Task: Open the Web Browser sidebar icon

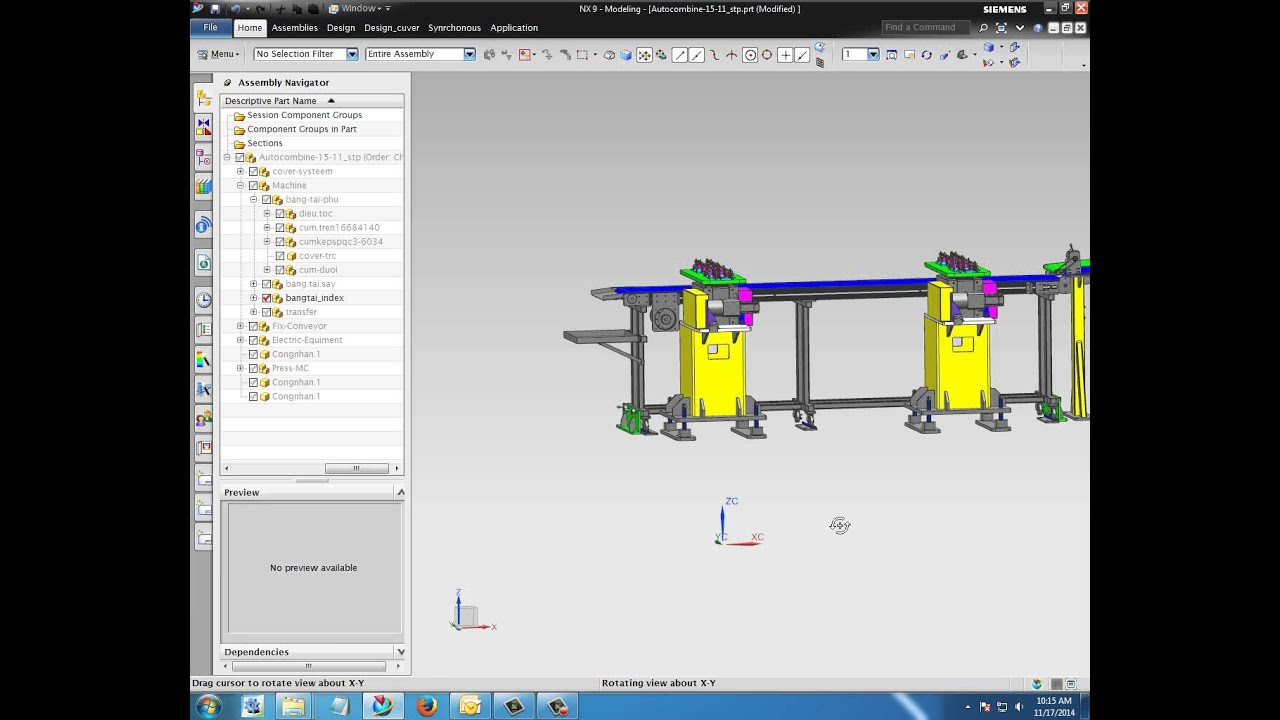Action: click(204, 263)
